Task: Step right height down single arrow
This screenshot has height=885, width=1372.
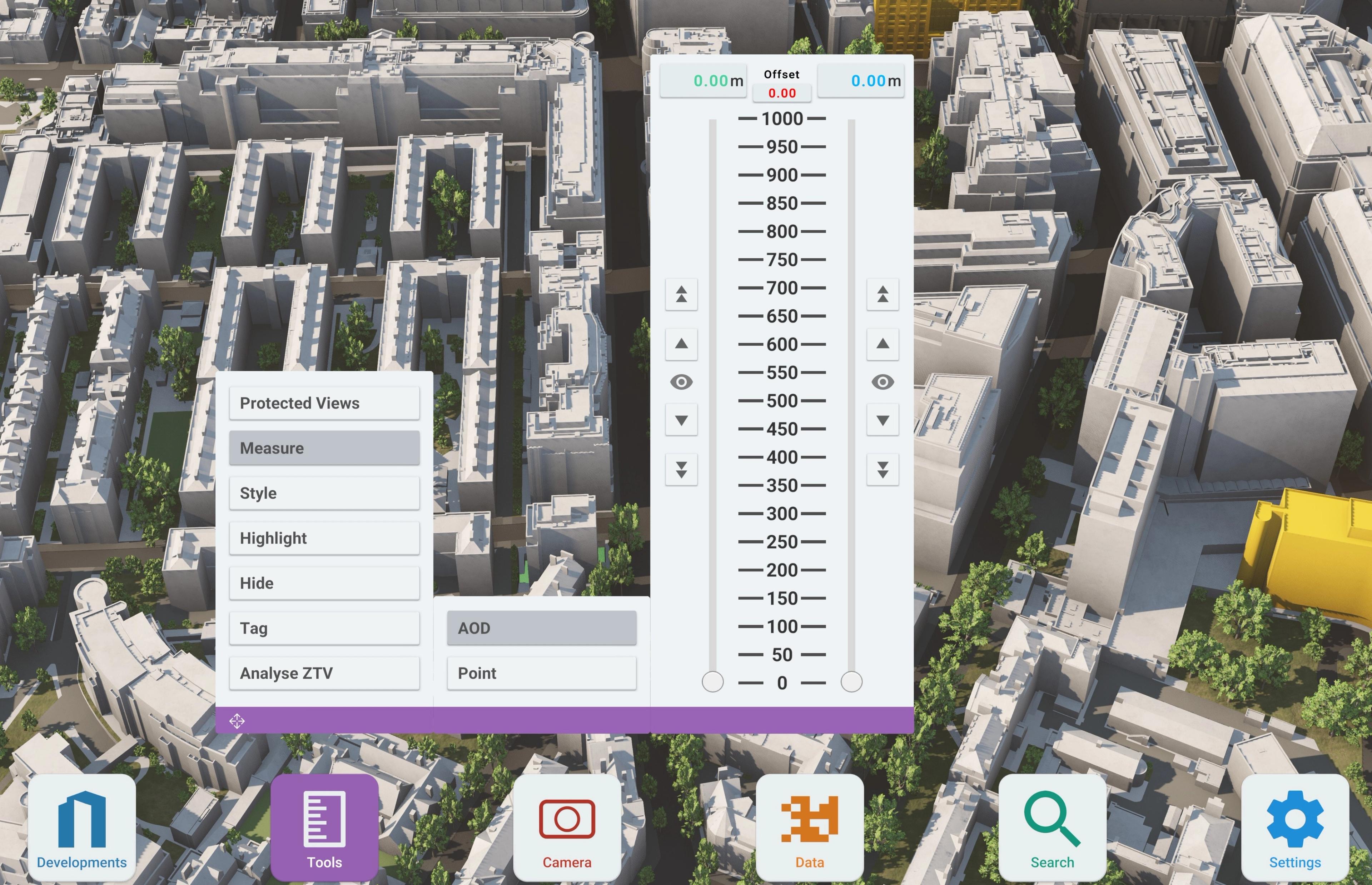Action: coord(882,420)
